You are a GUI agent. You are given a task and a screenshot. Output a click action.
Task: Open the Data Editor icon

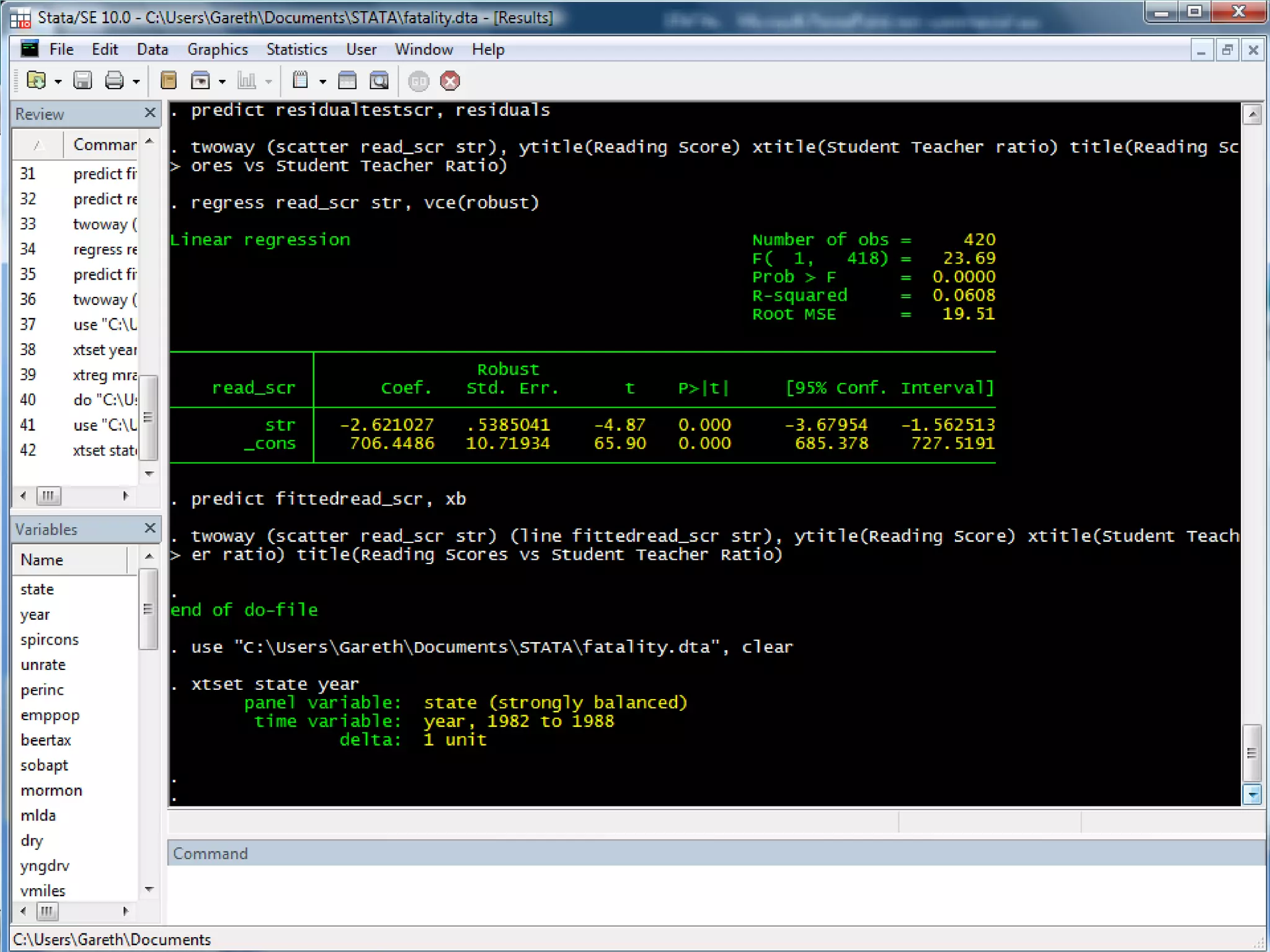coord(347,81)
